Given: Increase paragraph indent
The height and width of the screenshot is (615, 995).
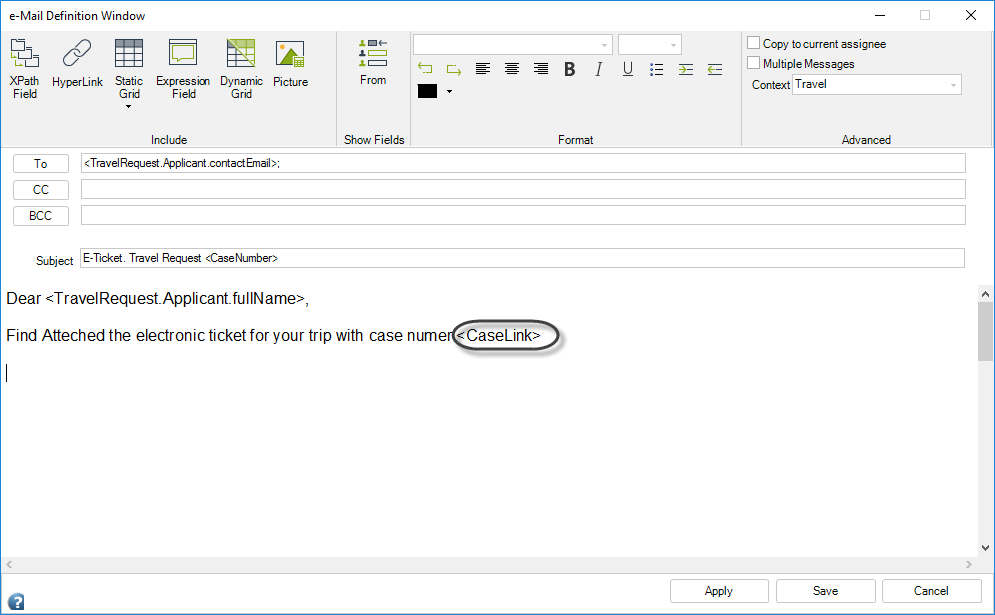Looking at the screenshot, I should pyautogui.click(x=686, y=69).
